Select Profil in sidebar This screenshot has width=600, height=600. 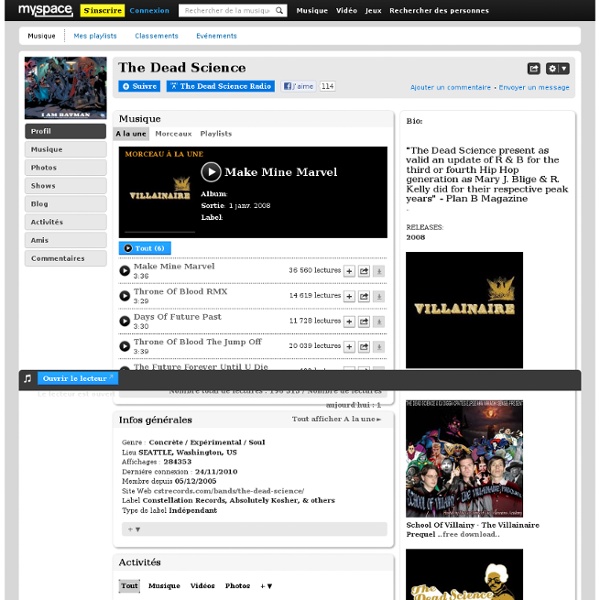click(x=65, y=131)
